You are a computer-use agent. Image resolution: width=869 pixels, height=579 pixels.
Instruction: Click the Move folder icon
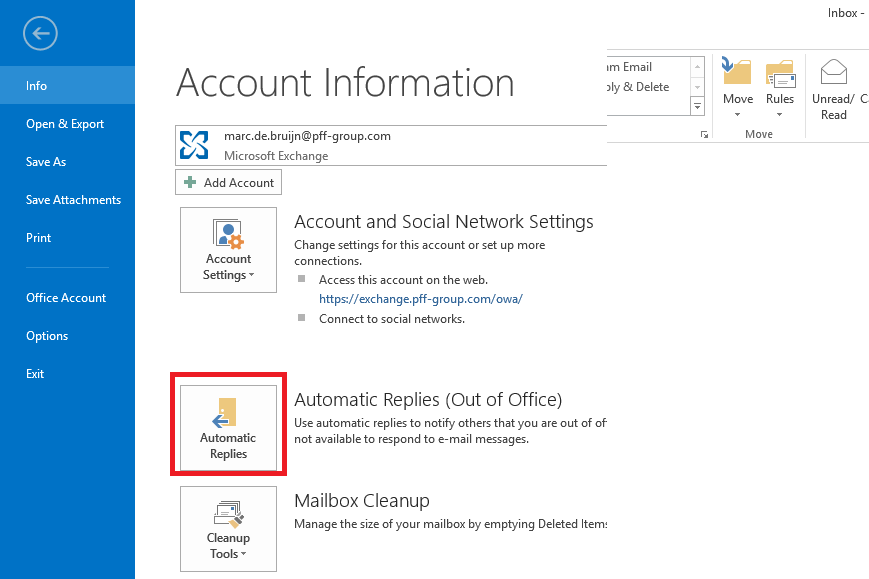point(737,76)
